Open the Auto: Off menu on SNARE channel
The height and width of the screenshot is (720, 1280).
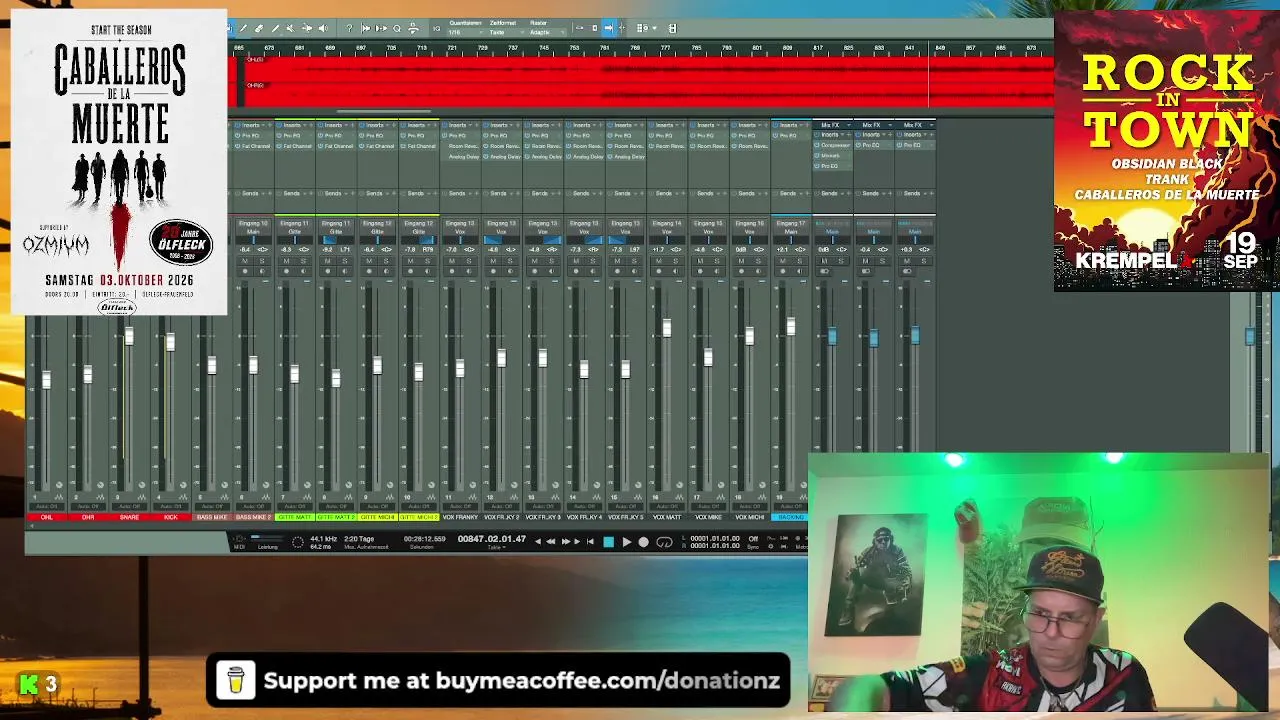[129, 506]
